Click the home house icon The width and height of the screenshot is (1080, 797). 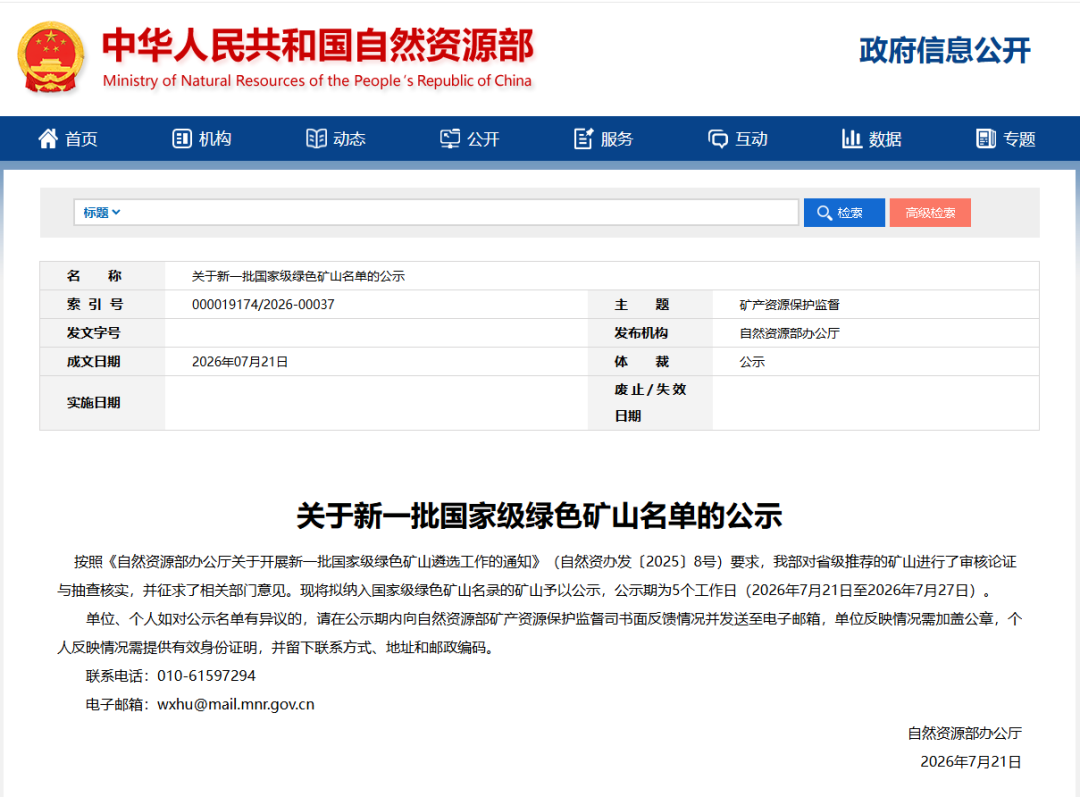pyautogui.click(x=48, y=138)
